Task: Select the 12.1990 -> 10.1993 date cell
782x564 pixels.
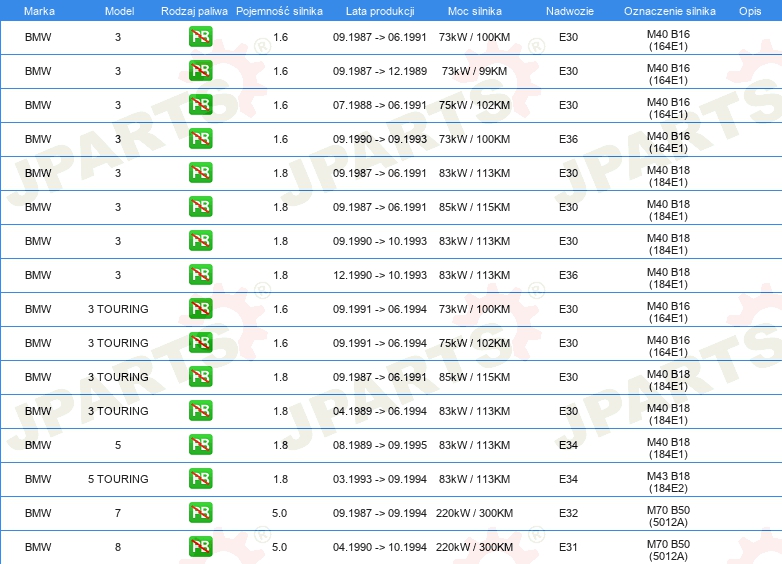Action: (x=380, y=275)
